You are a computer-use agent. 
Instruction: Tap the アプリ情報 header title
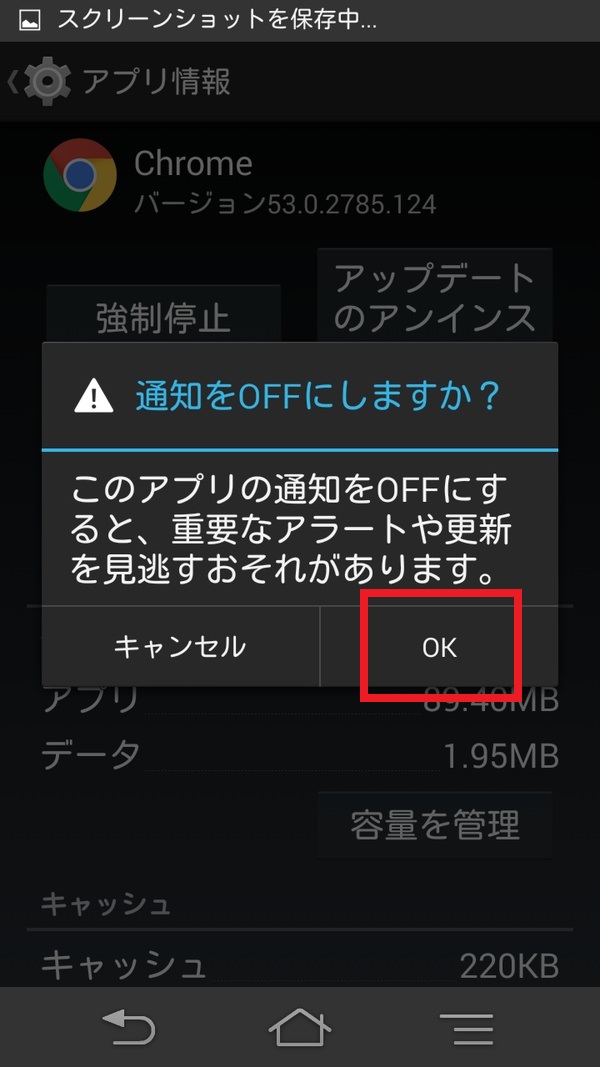point(156,82)
